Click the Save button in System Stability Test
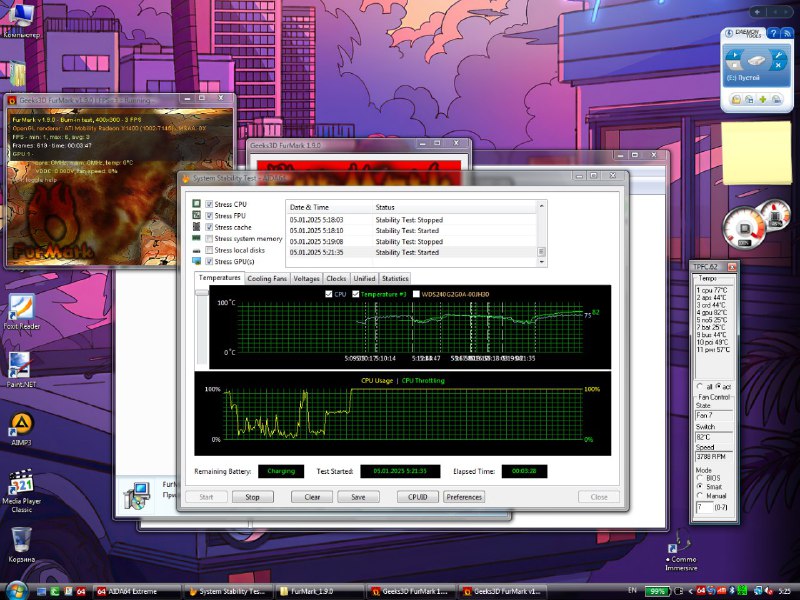Viewport: 800px width, 600px height. coord(358,497)
